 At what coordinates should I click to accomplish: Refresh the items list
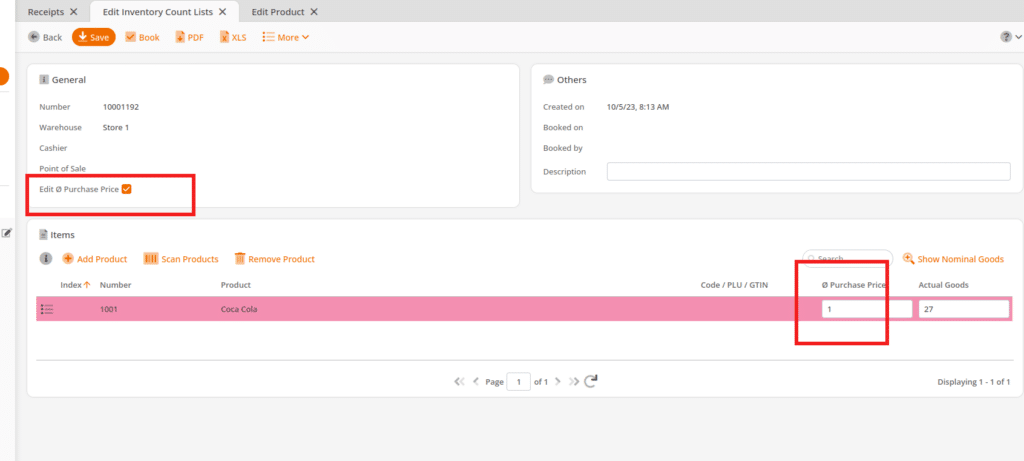[x=591, y=381]
